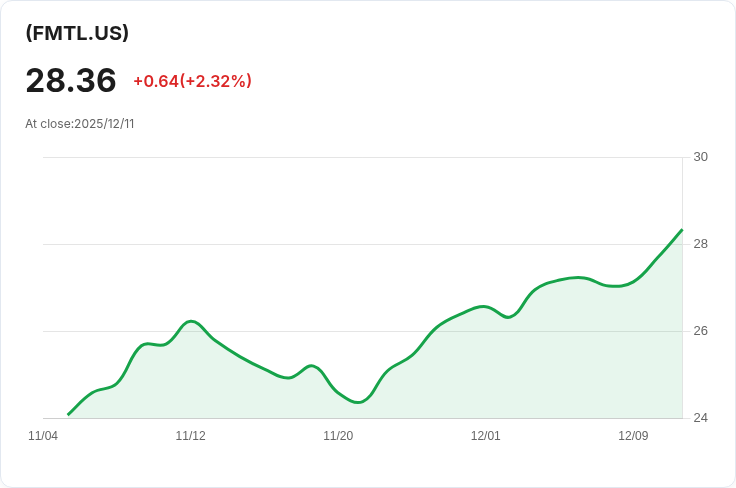The image size is (736, 488).
Task: Click the chart line's starting point at bottom left
Action: pyautogui.click(x=68, y=414)
